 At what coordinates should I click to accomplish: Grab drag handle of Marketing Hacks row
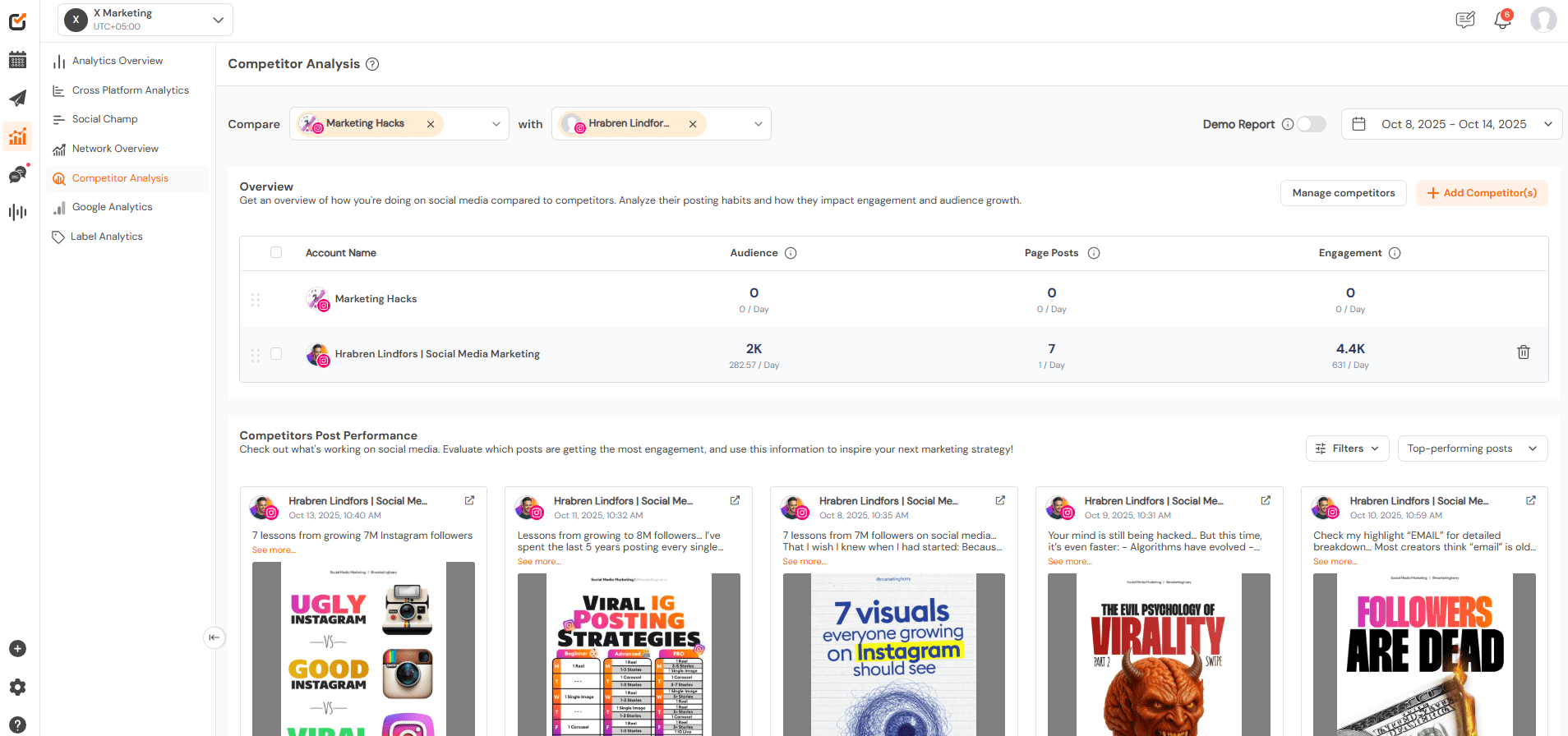[x=256, y=299]
